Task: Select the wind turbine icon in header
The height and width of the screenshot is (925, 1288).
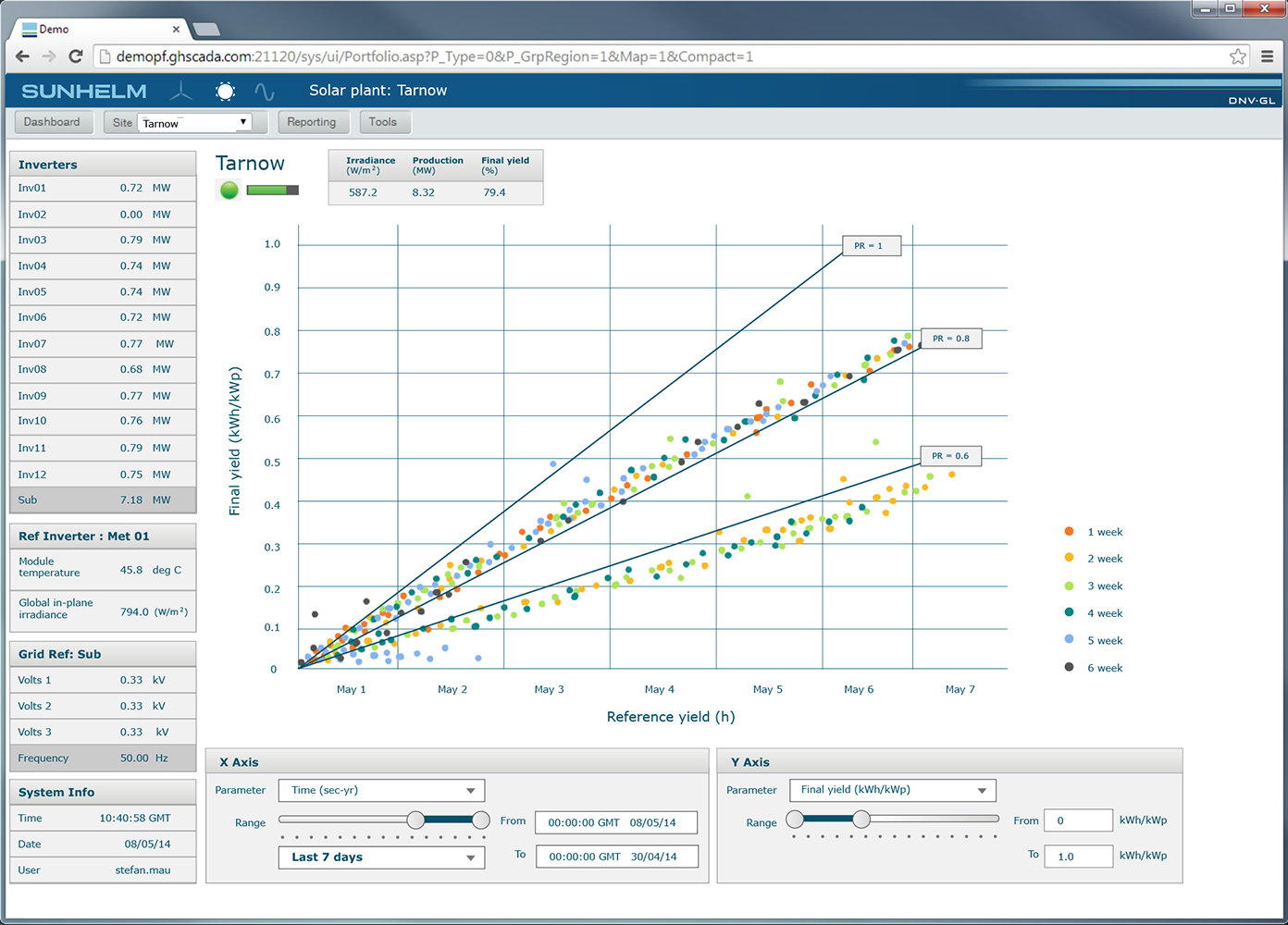Action: (x=181, y=91)
